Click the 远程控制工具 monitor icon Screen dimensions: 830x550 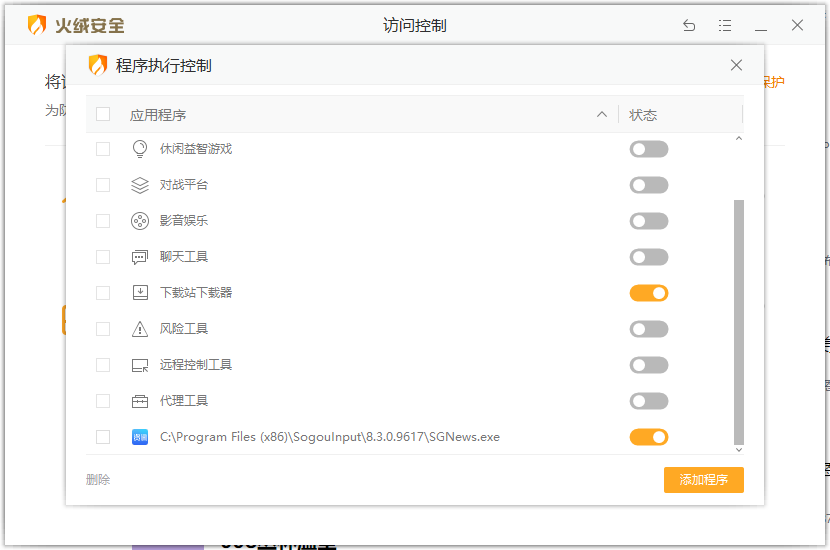tap(140, 365)
